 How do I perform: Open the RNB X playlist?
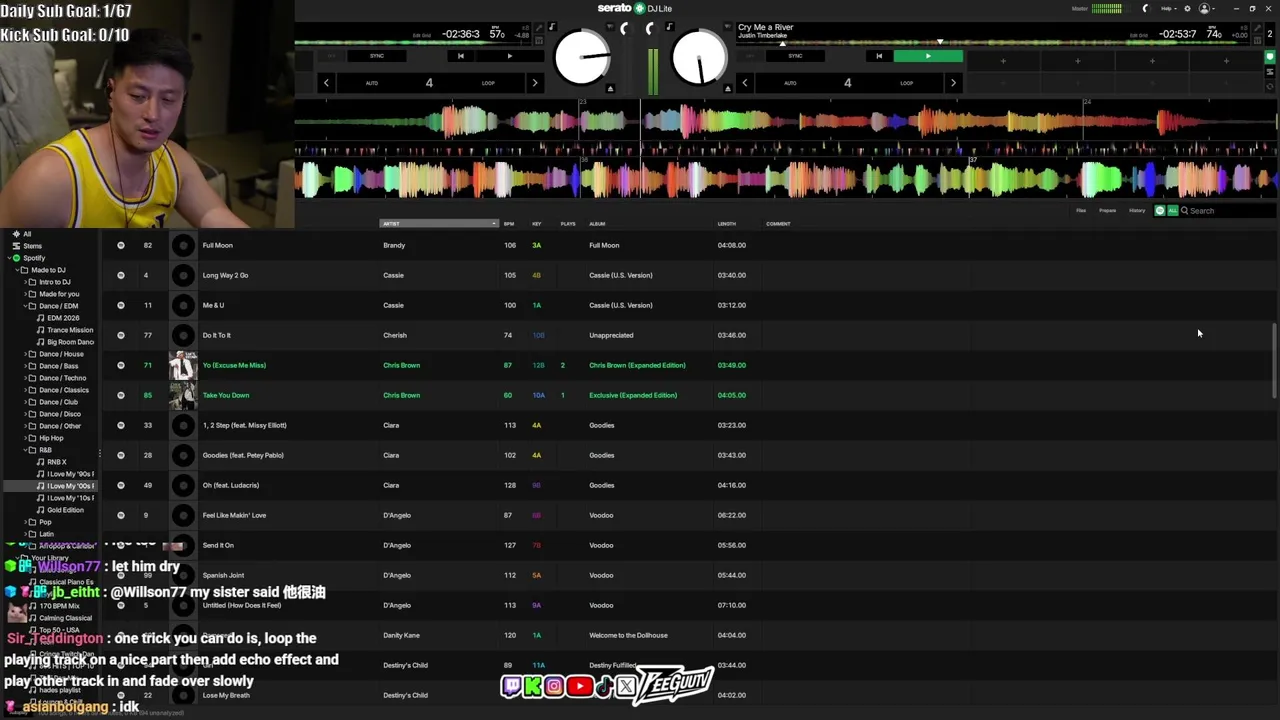[x=57, y=462]
